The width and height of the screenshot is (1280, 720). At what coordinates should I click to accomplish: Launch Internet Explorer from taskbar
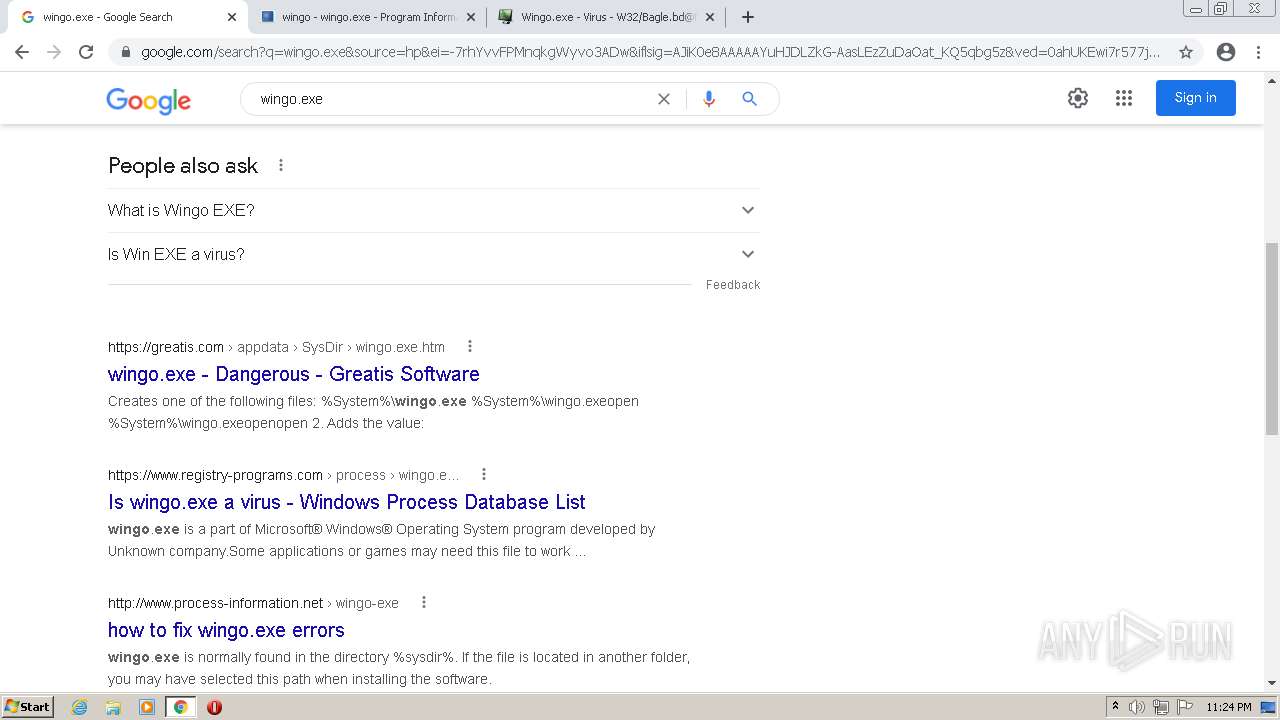coord(80,707)
